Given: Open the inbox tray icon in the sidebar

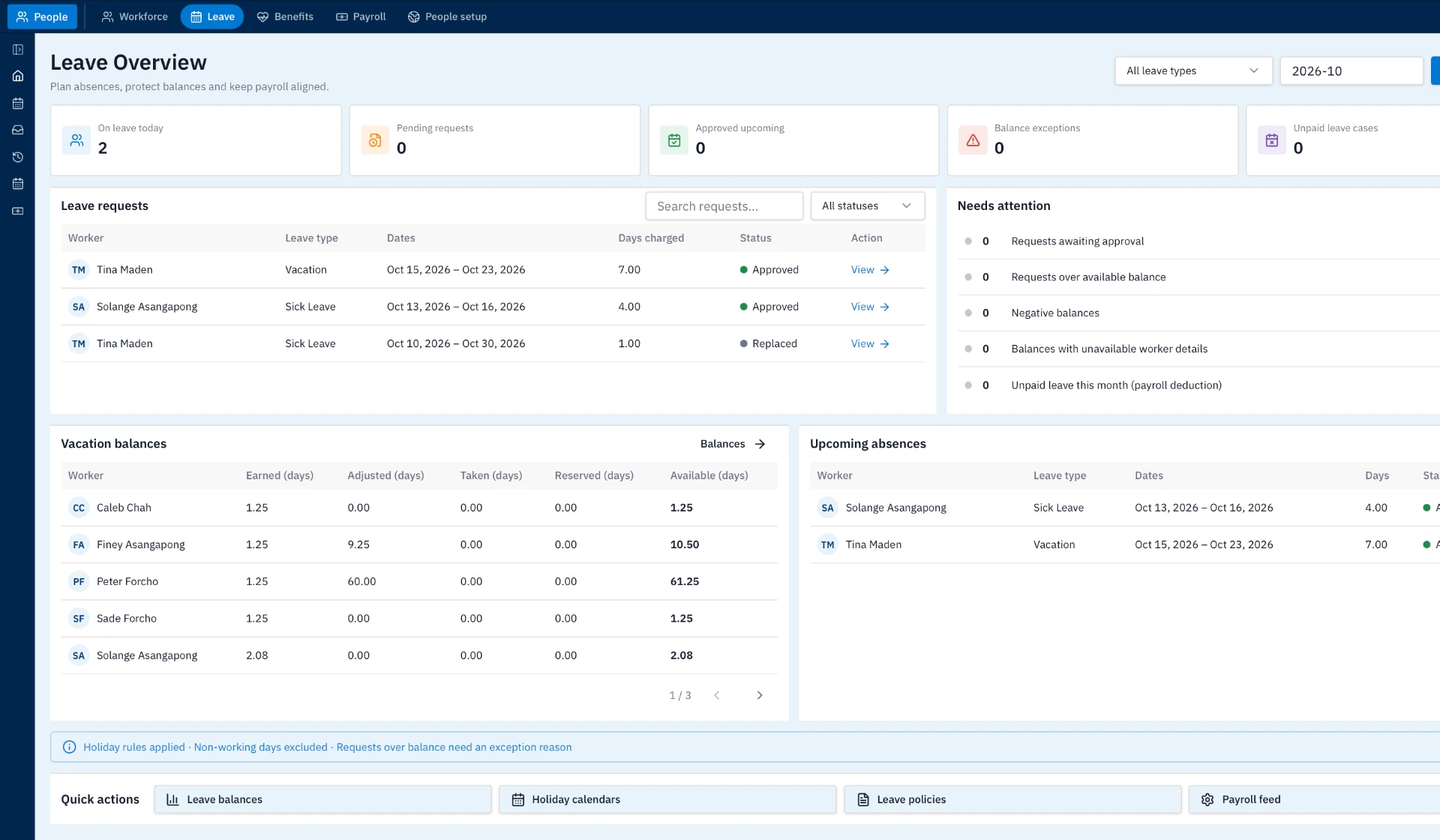Looking at the screenshot, I should pos(18,130).
